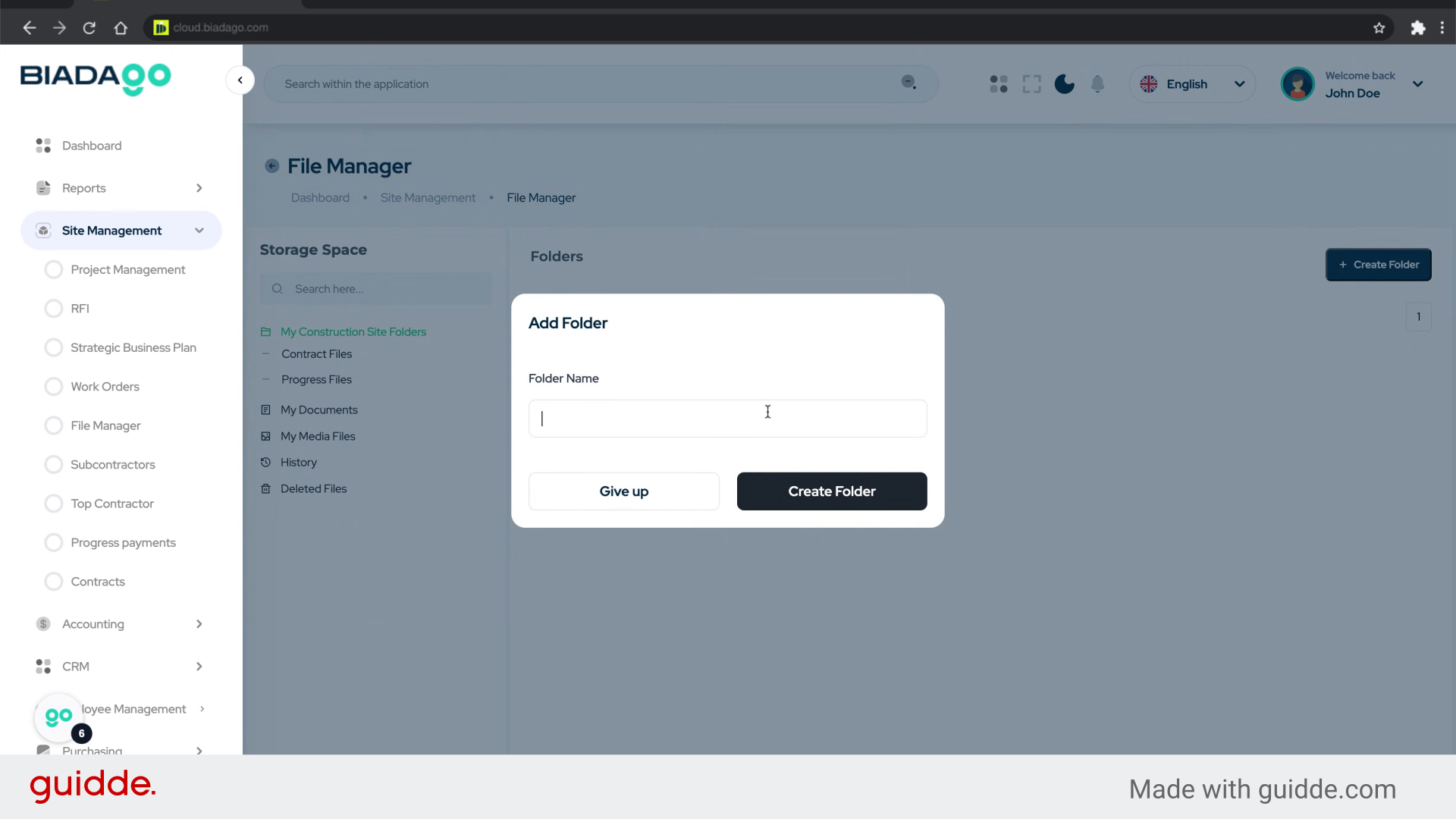
Task: Open the apps grid icon
Action: 999,84
